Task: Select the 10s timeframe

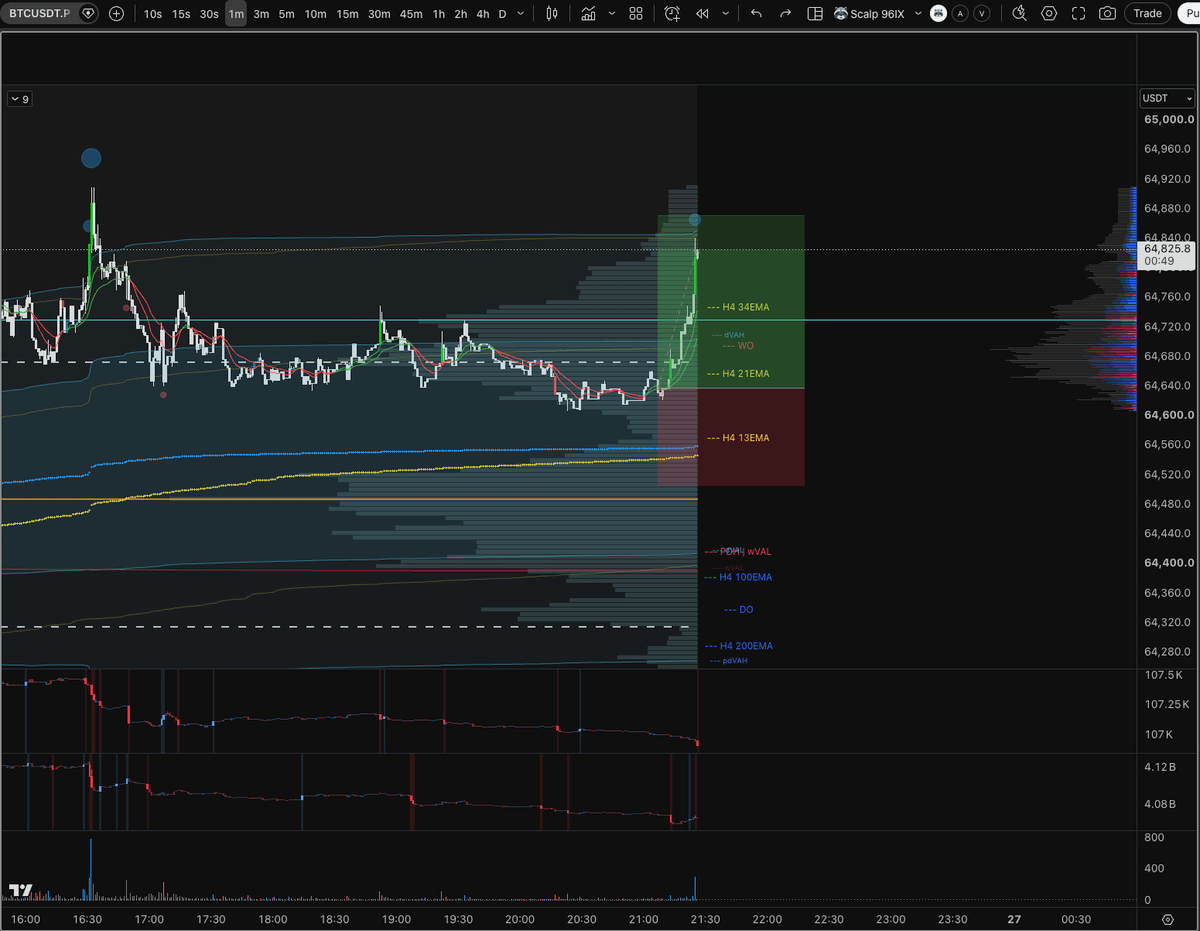Action: click(x=153, y=14)
